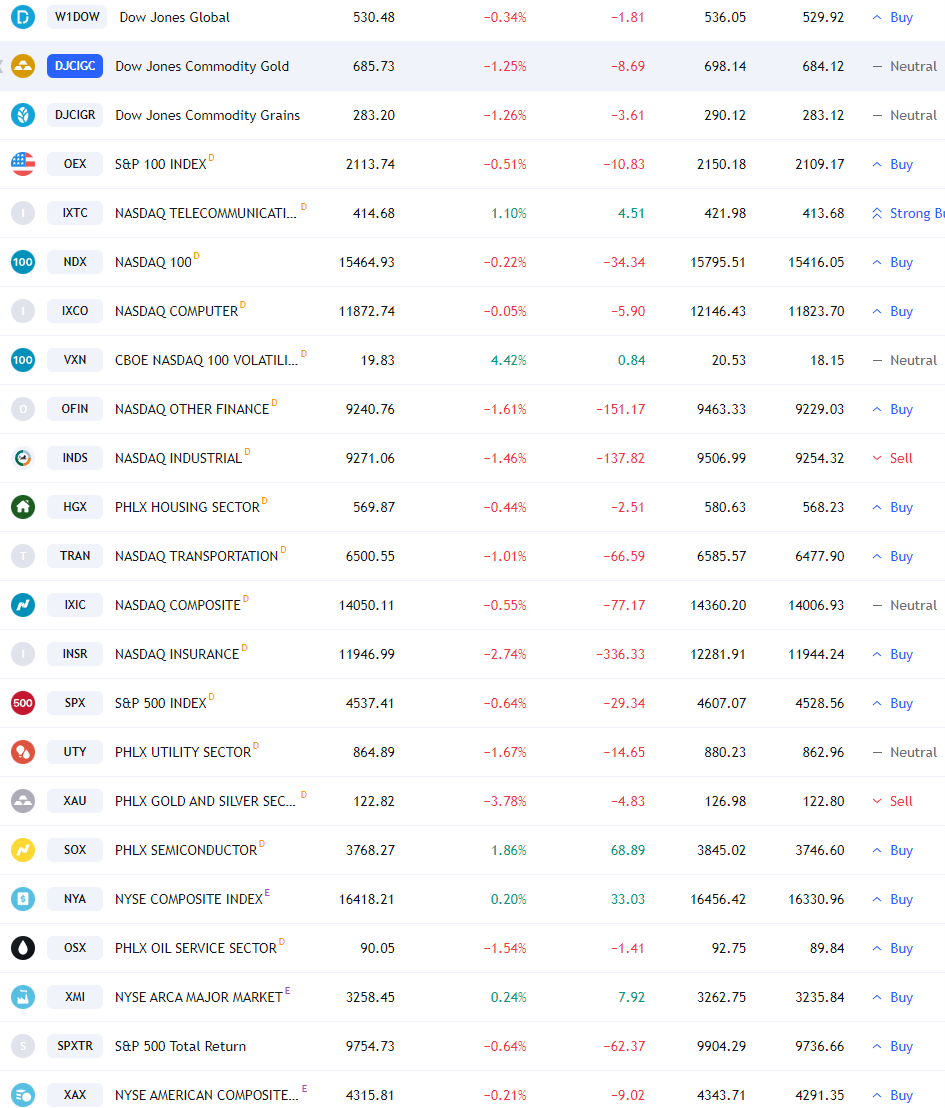Open the SPX ticker badge
Screen dimensions: 945x1108
(75, 703)
